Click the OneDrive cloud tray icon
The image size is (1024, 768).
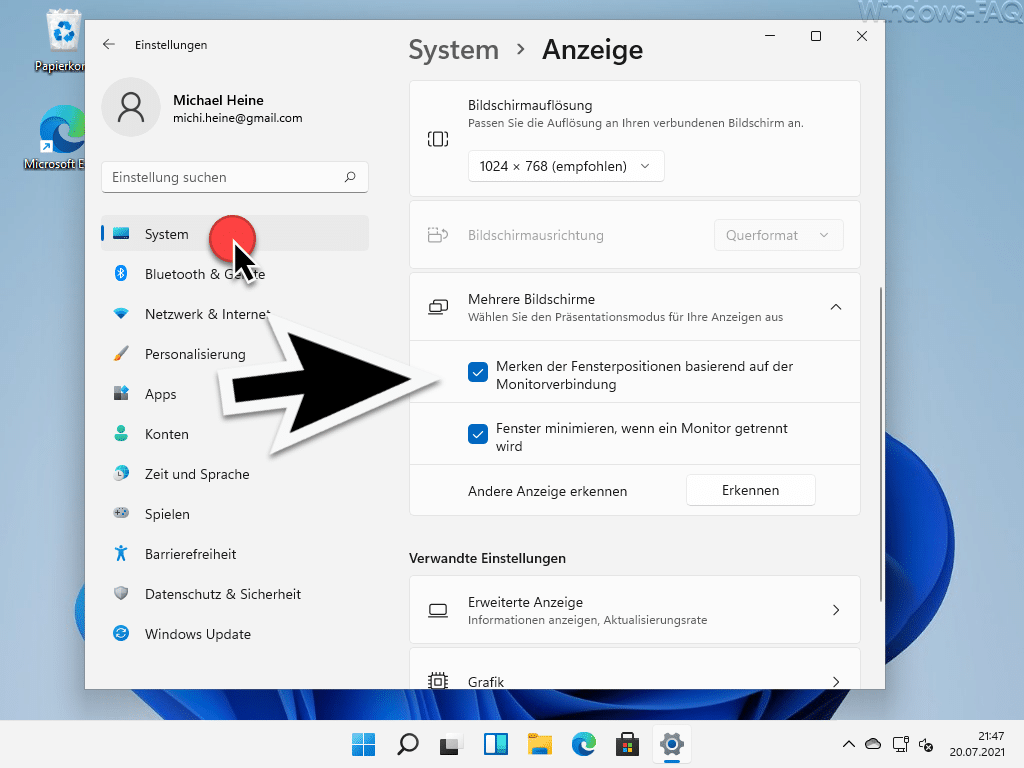pyautogui.click(x=872, y=744)
